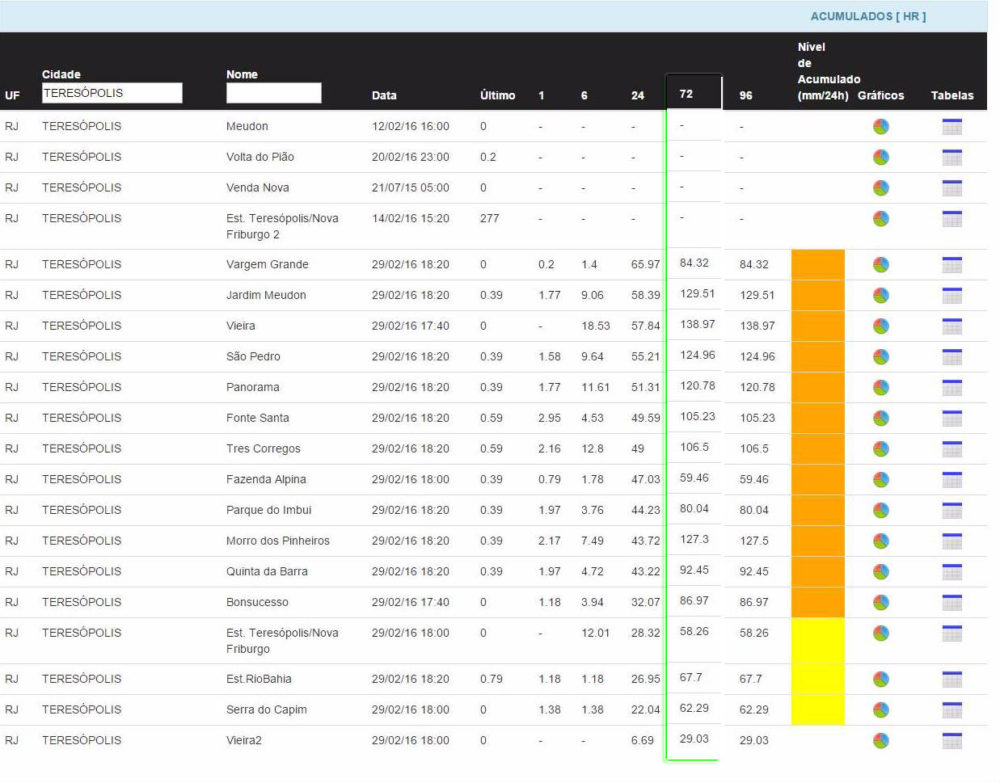Open the pie chart for Serra do Capim
1000x783 pixels.
pos(880,710)
